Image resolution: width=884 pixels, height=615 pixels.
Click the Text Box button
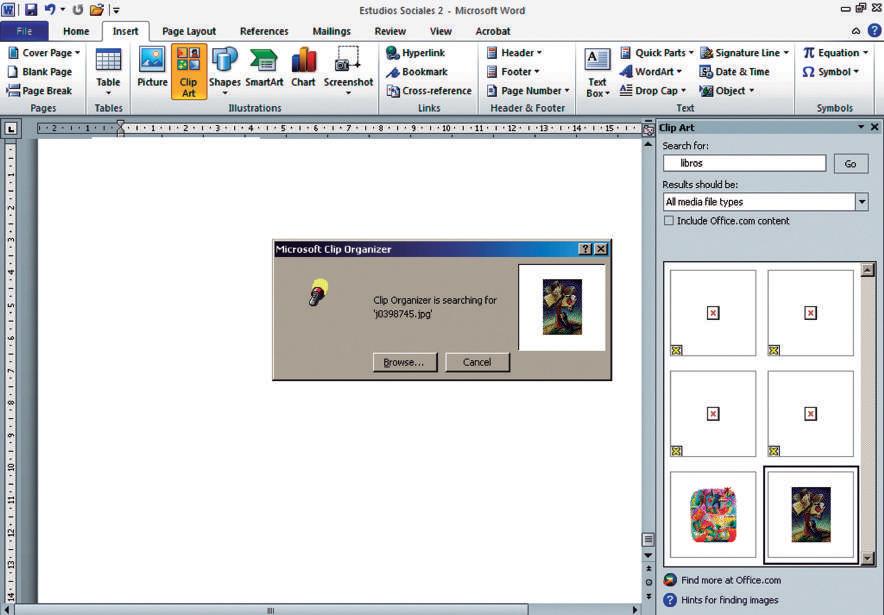597,73
